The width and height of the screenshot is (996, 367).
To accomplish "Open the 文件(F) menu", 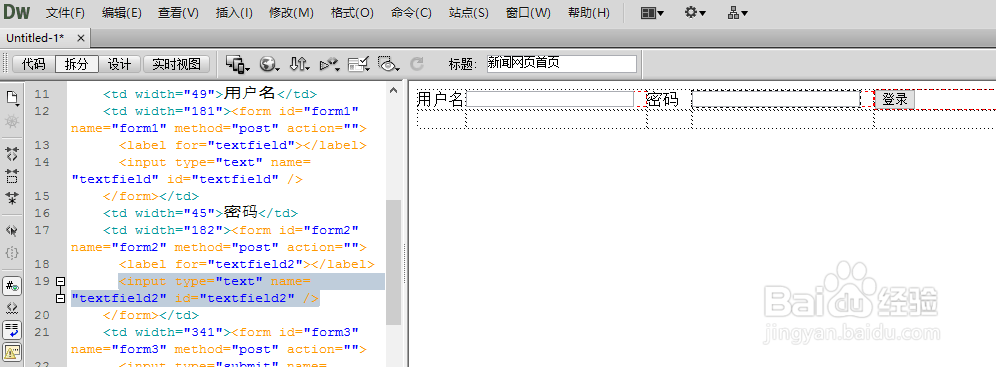I will (65, 13).
